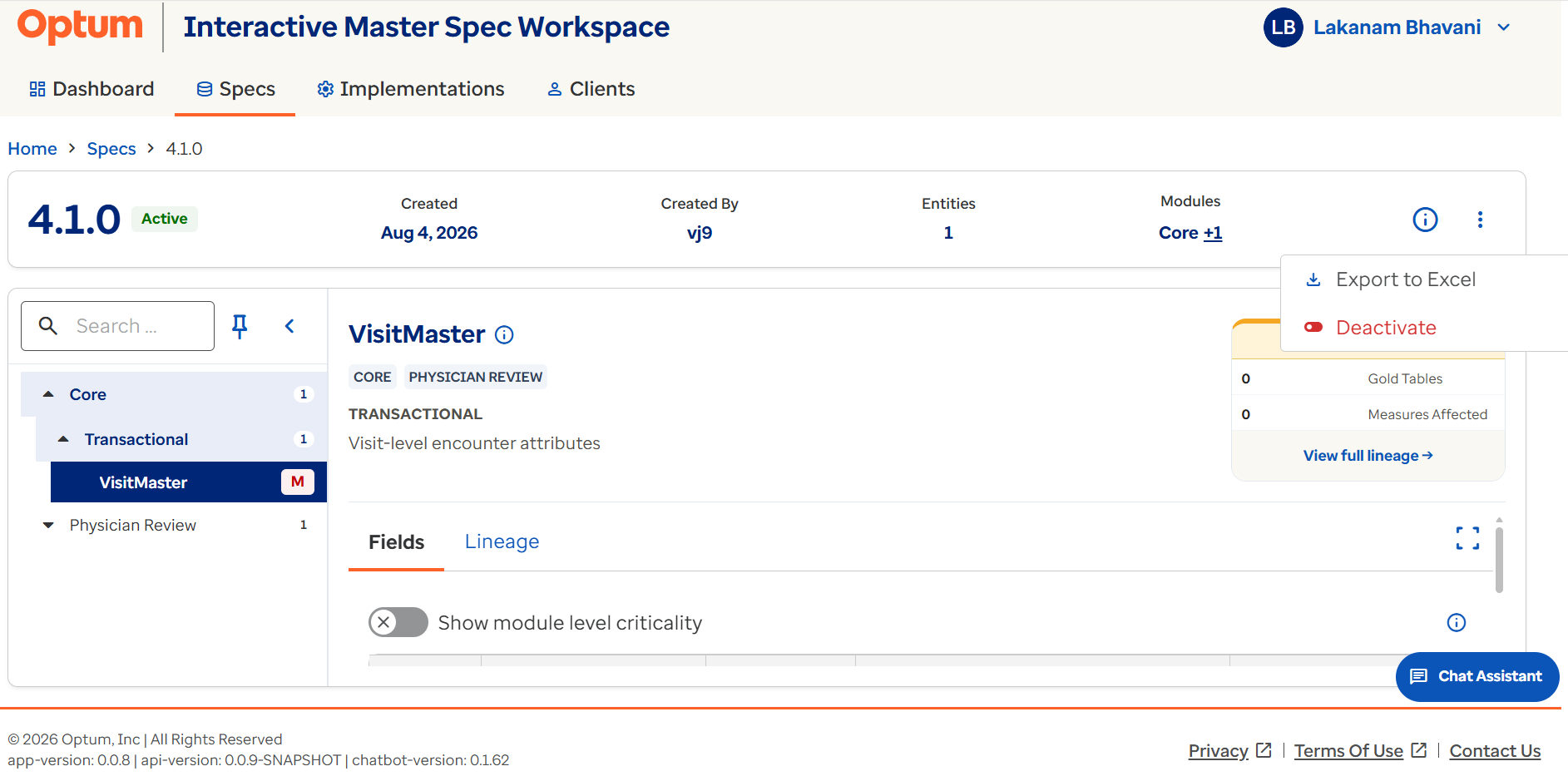This screenshot has width=1568, height=776.
Task: Collapse the Core tree node
Action: [48, 394]
